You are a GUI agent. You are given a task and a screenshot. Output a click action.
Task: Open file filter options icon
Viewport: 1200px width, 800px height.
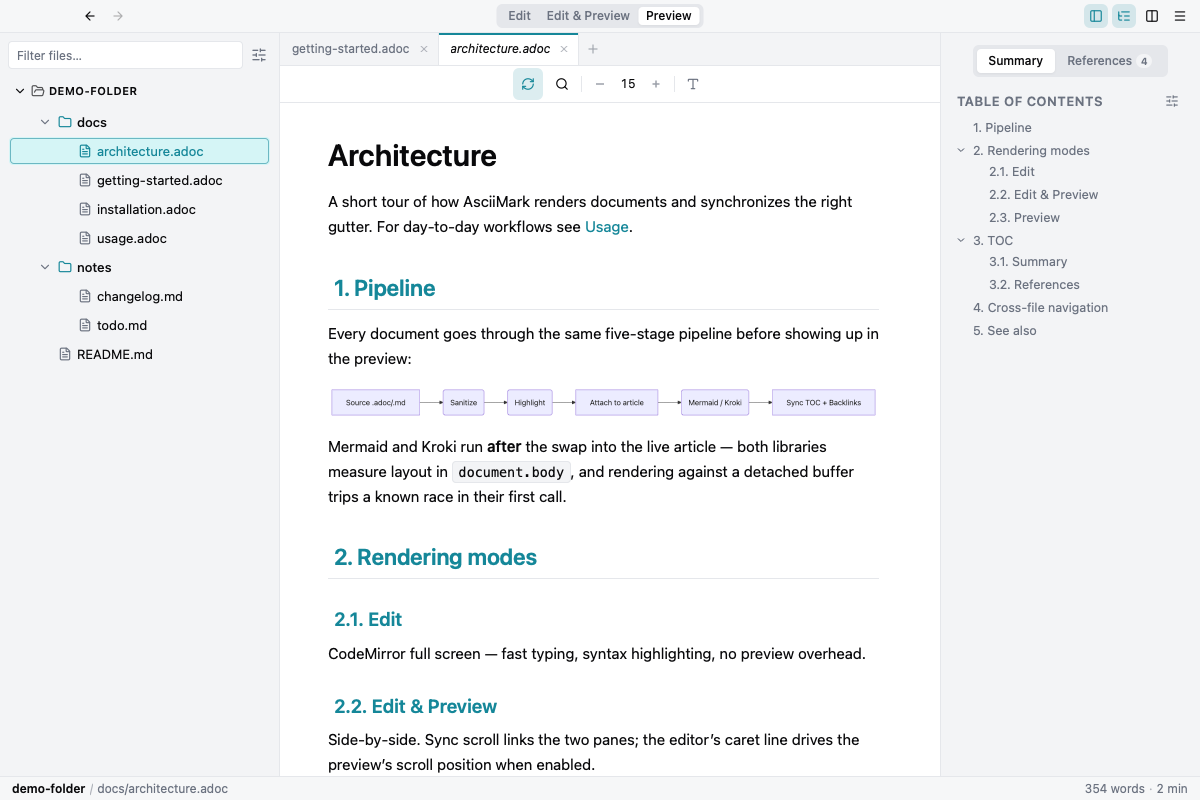(259, 56)
